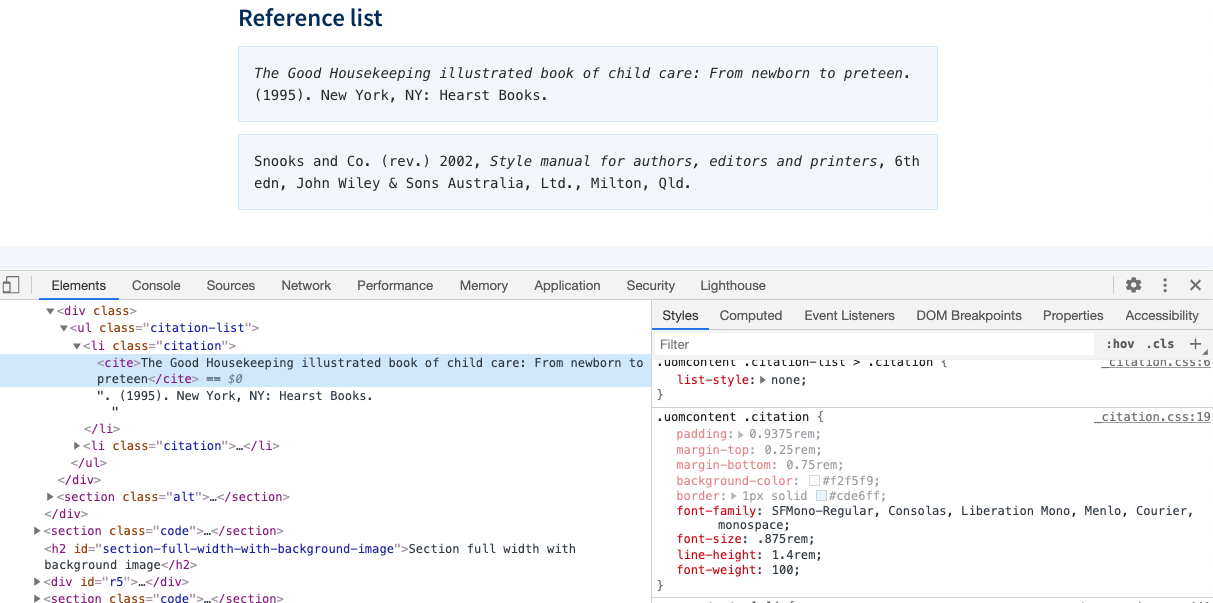Add a new style rule with the plus icon
The width and height of the screenshot is (1213, 603).
coord(1195,343)
